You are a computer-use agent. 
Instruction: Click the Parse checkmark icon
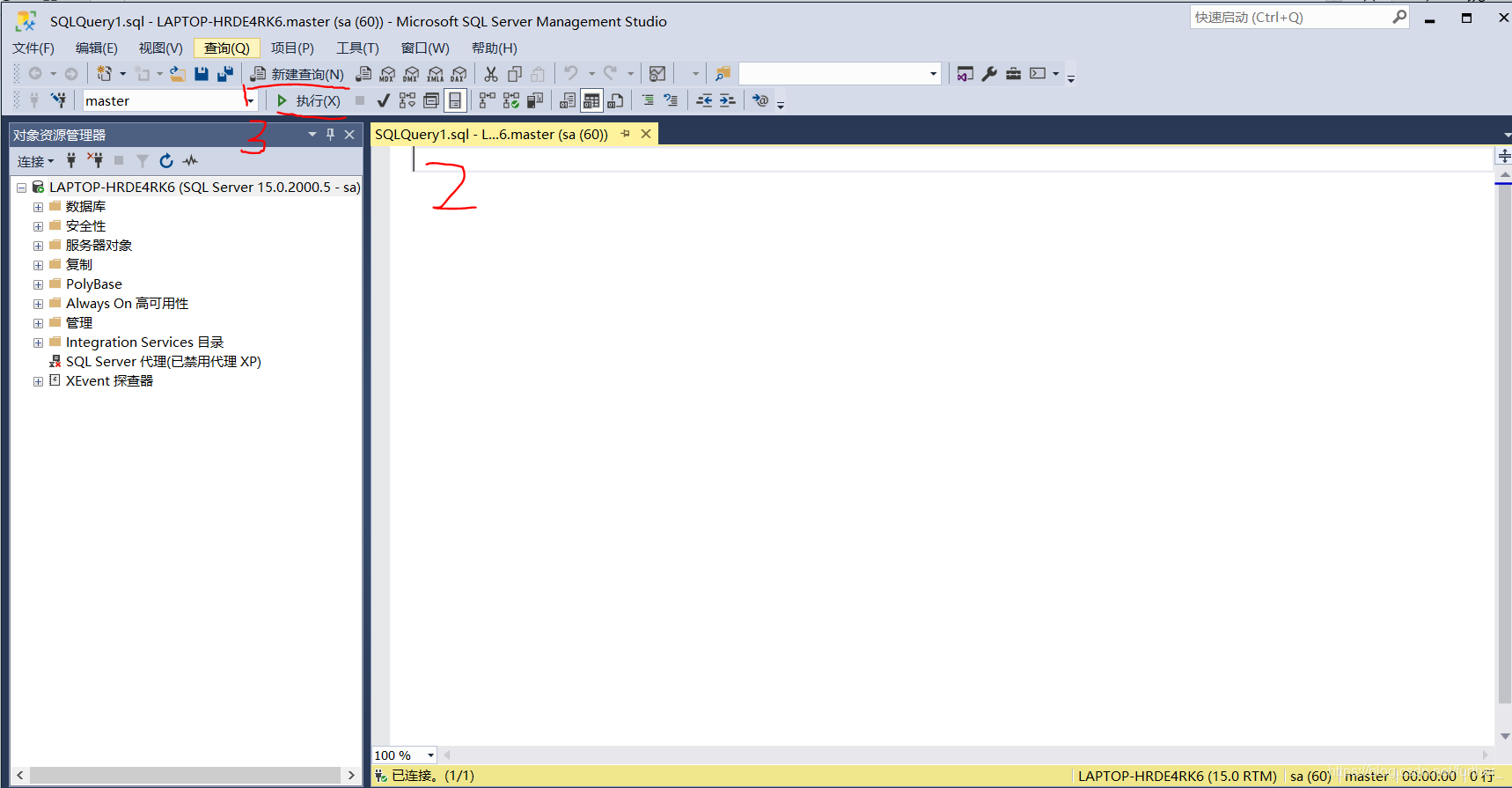point(383,100)
